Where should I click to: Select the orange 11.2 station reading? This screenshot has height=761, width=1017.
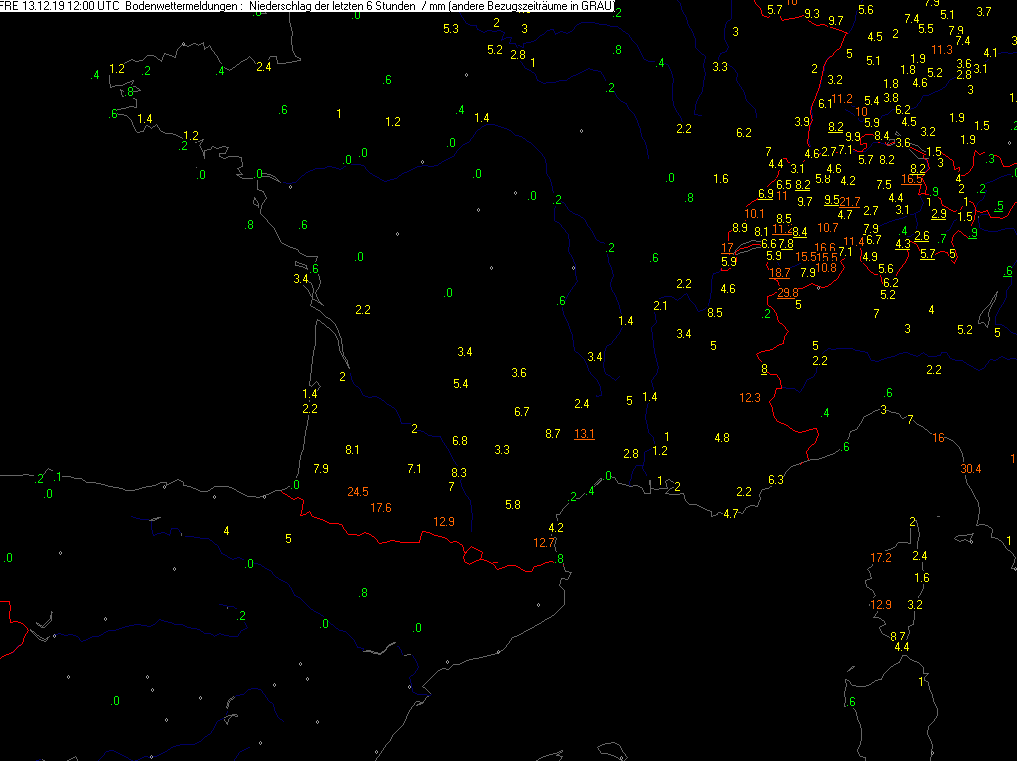click(x=842, y=98)
